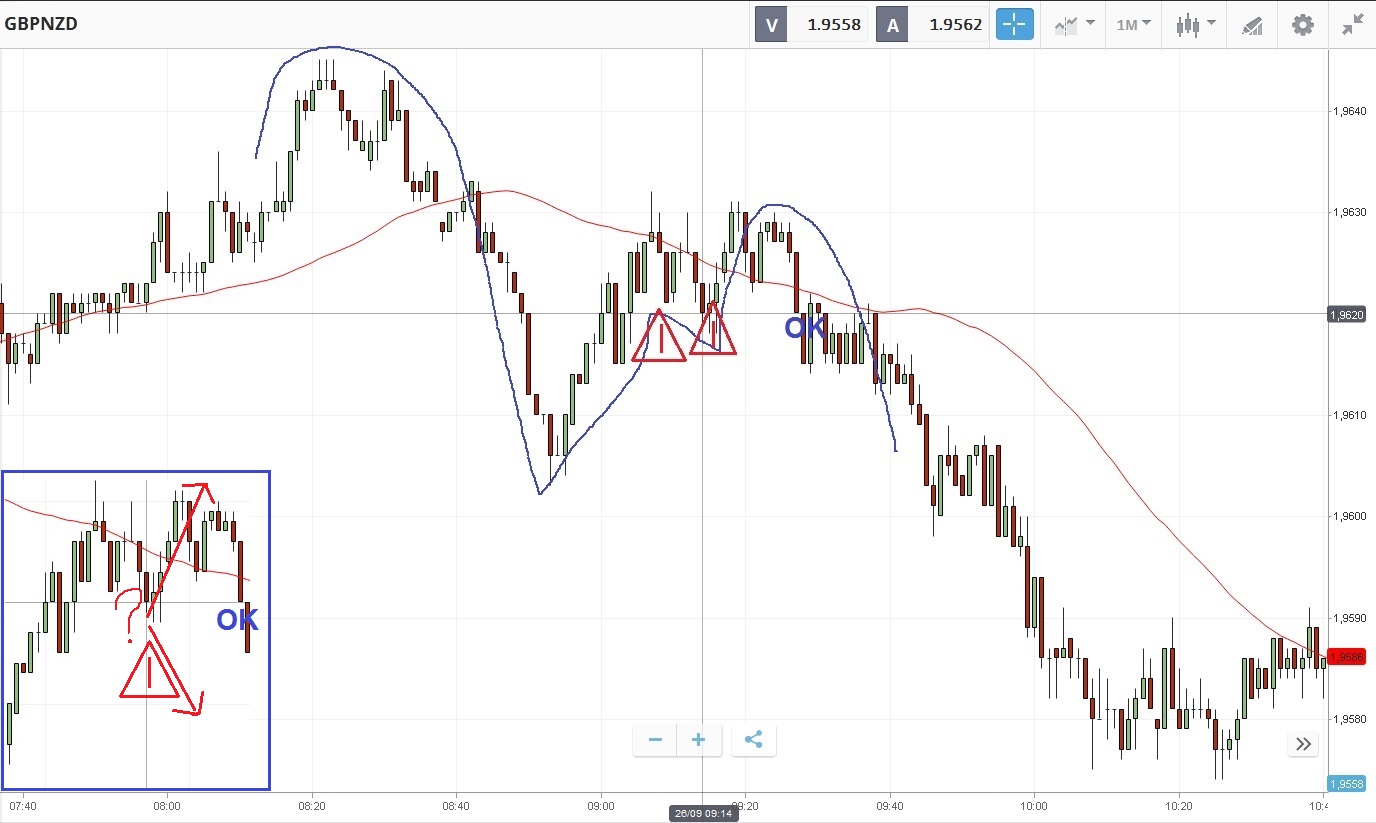The height and width of the screenshot is (823, 1376).
Task: Click the 1,9630 price axis label
Action: [x=1349, y=213]
